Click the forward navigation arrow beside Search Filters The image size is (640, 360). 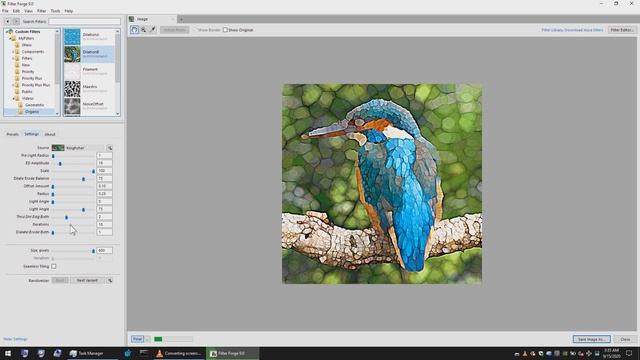[x=16, y=21]
